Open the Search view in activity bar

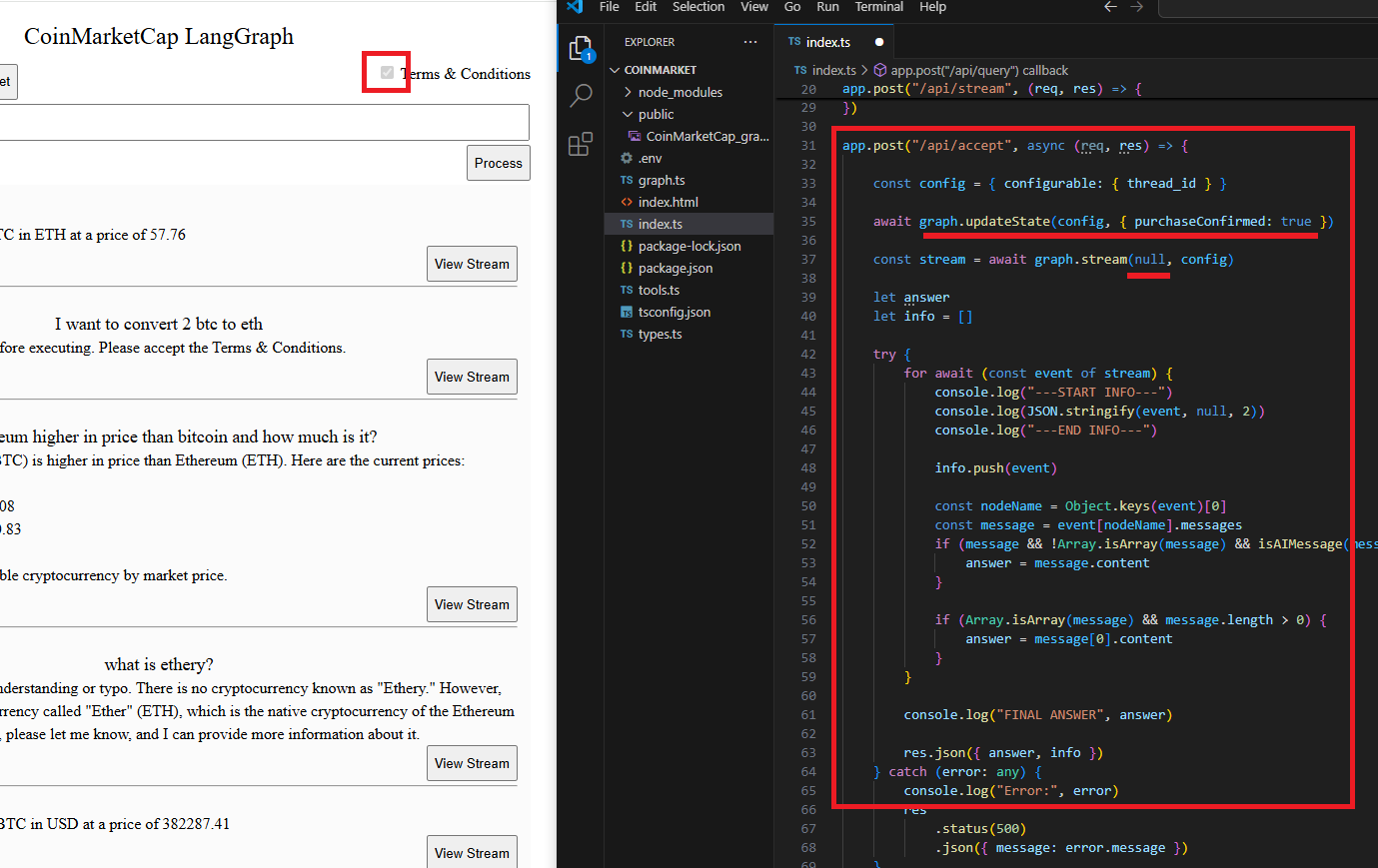[581, 96]
